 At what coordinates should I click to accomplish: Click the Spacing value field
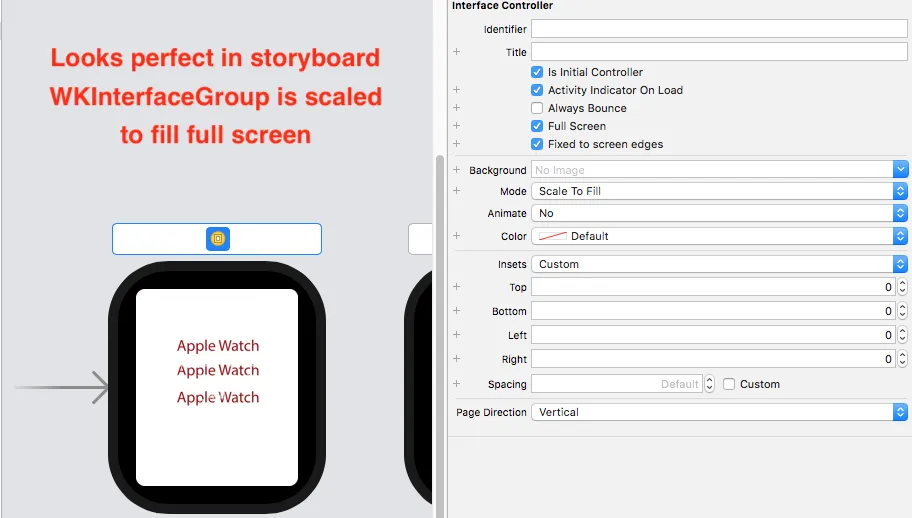pyautogui.click(x=617, y=384)
